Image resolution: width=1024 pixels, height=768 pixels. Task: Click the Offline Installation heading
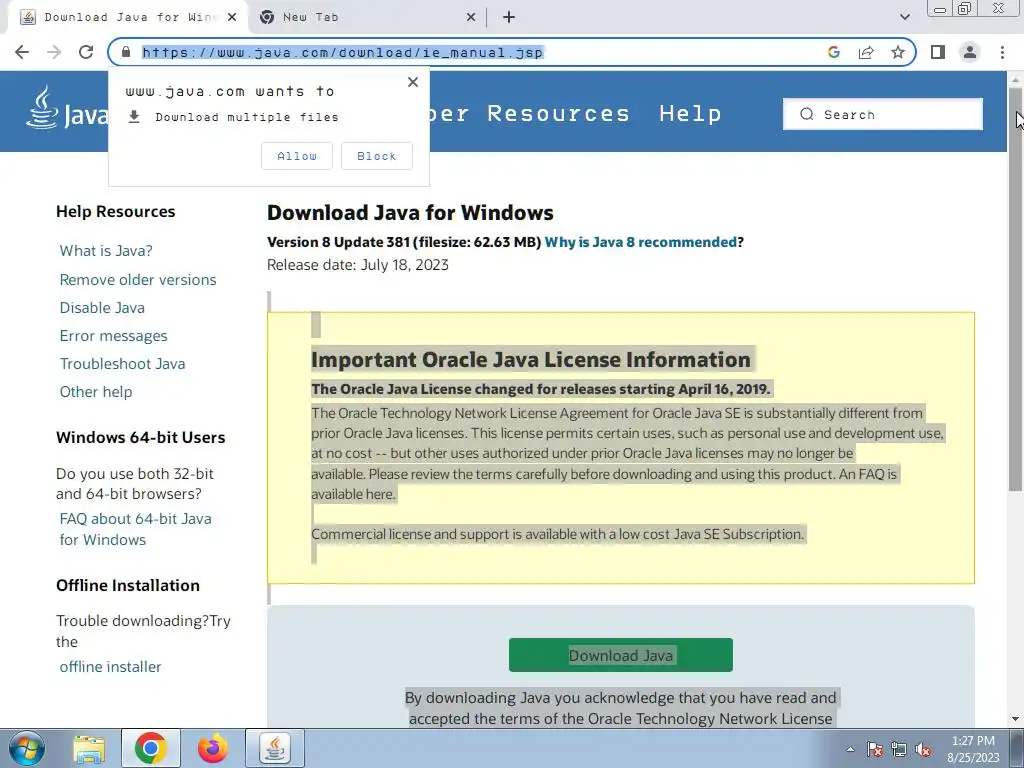(x=128, y=585)
